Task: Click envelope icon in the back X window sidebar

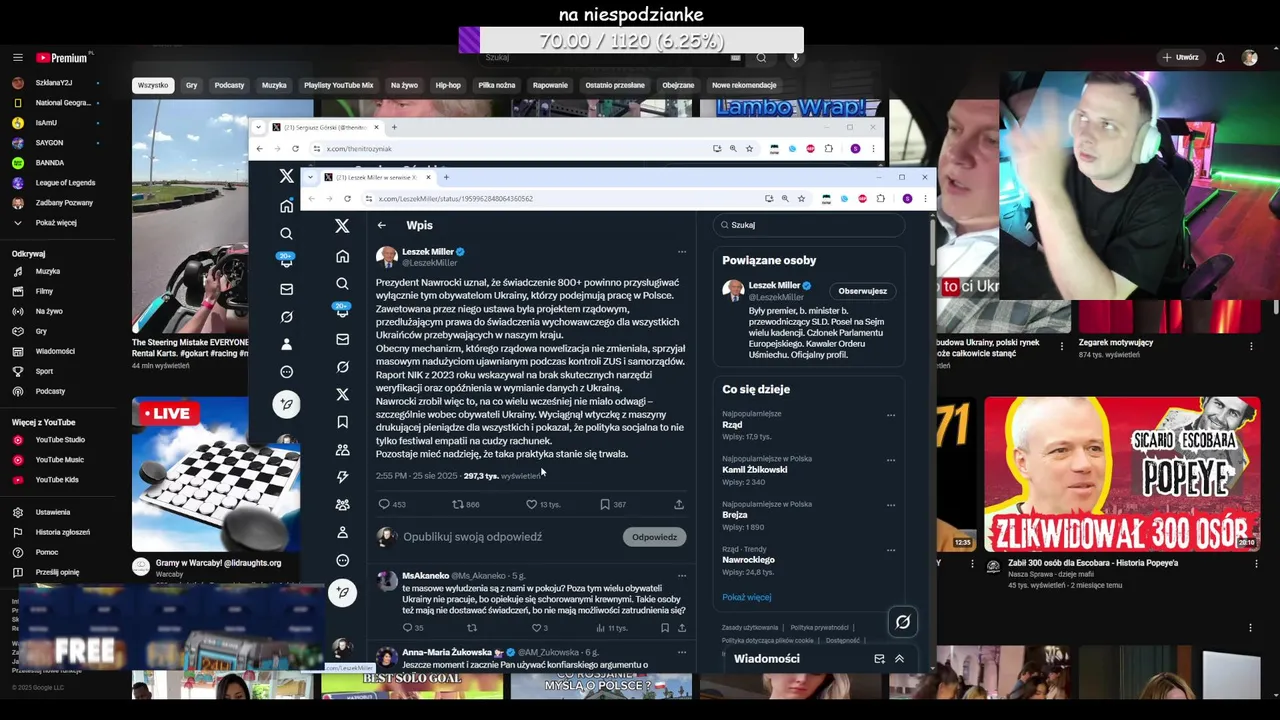Action: (286, 289)
